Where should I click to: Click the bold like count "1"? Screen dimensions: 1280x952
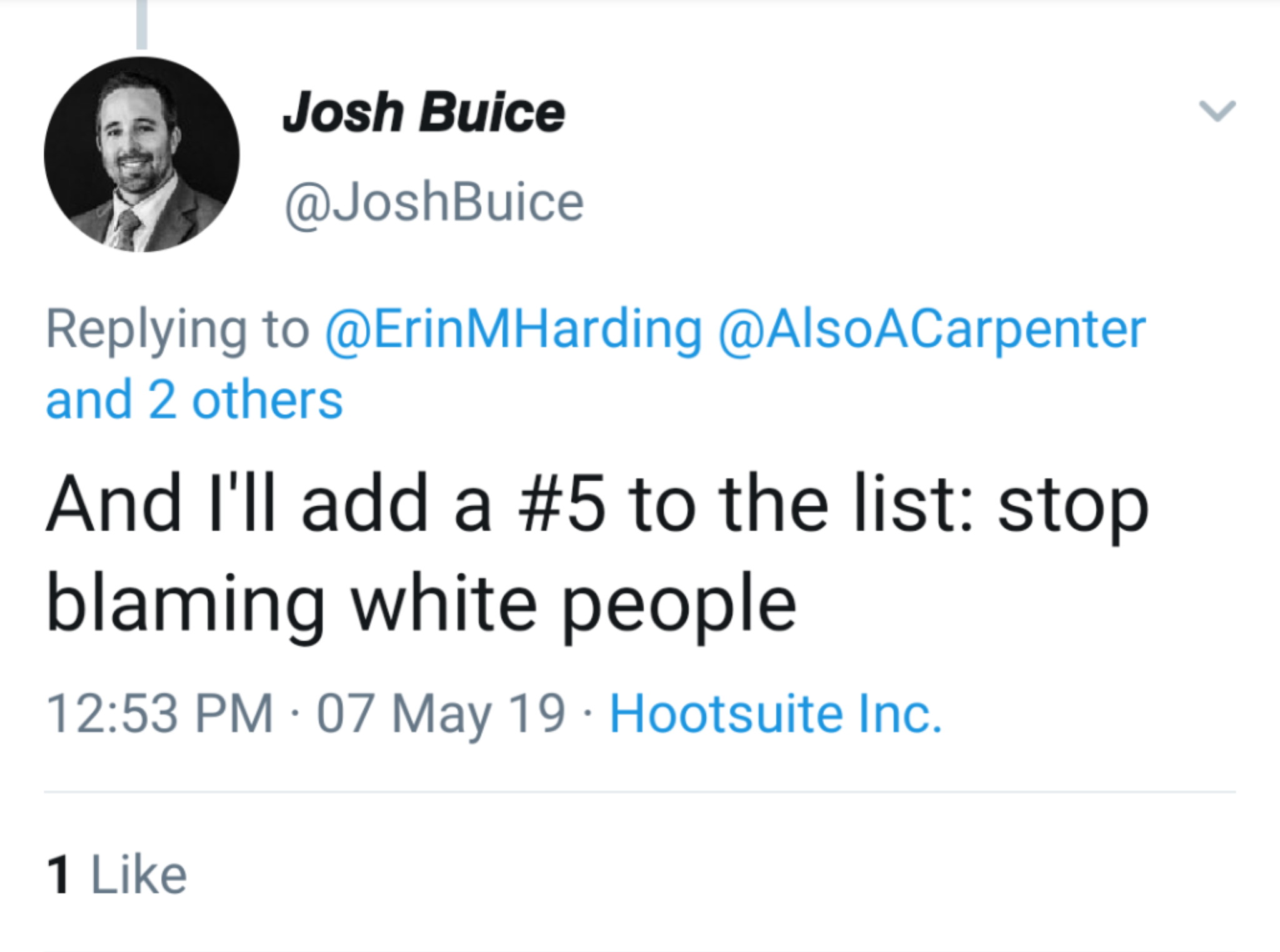(x=58, y=874)
